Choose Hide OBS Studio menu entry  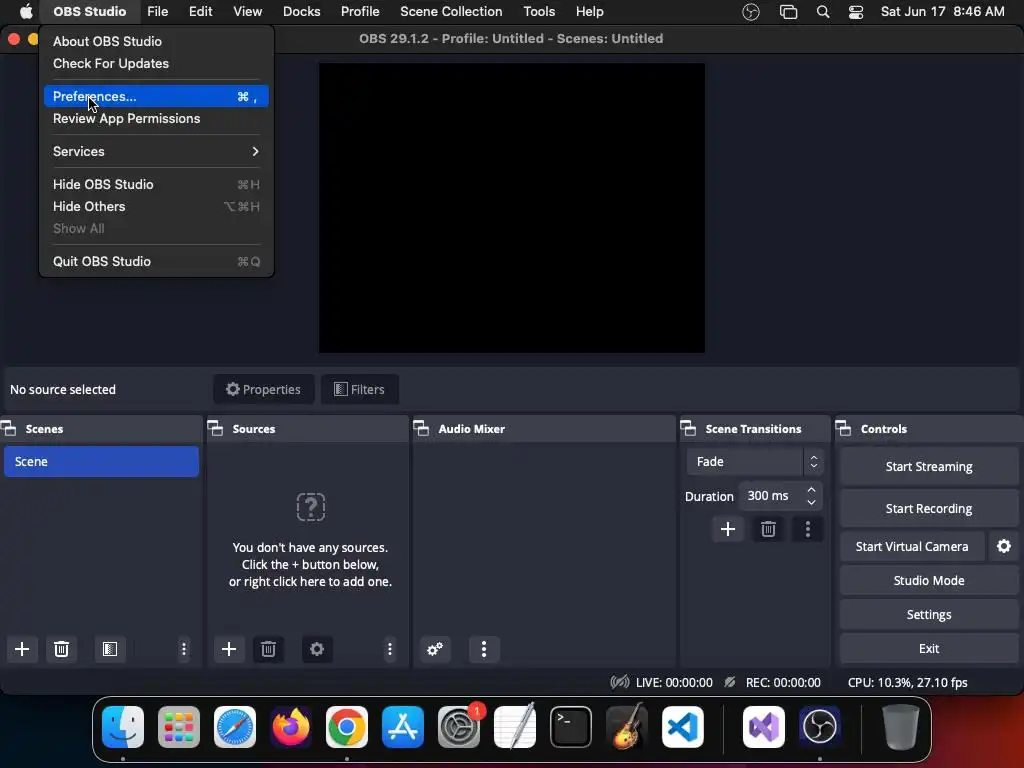(x=156, y=185)
